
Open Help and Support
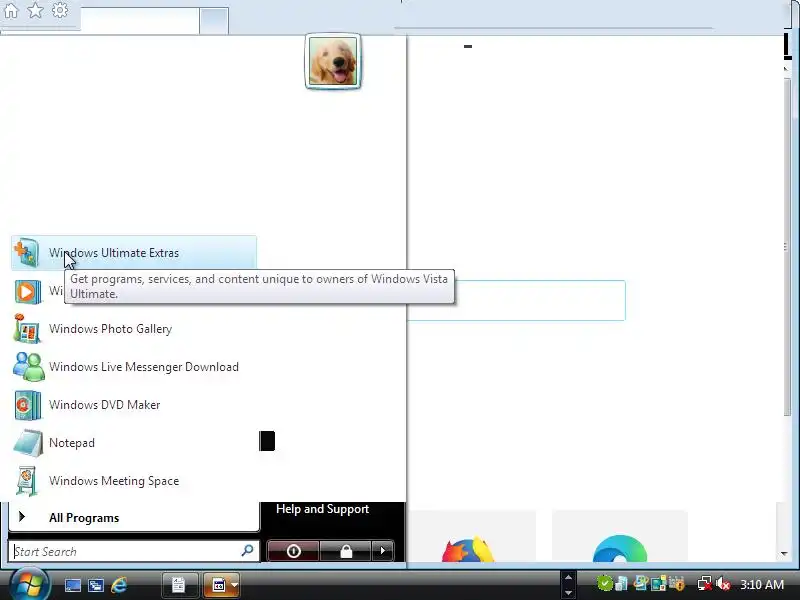click(x=322, y=509)
